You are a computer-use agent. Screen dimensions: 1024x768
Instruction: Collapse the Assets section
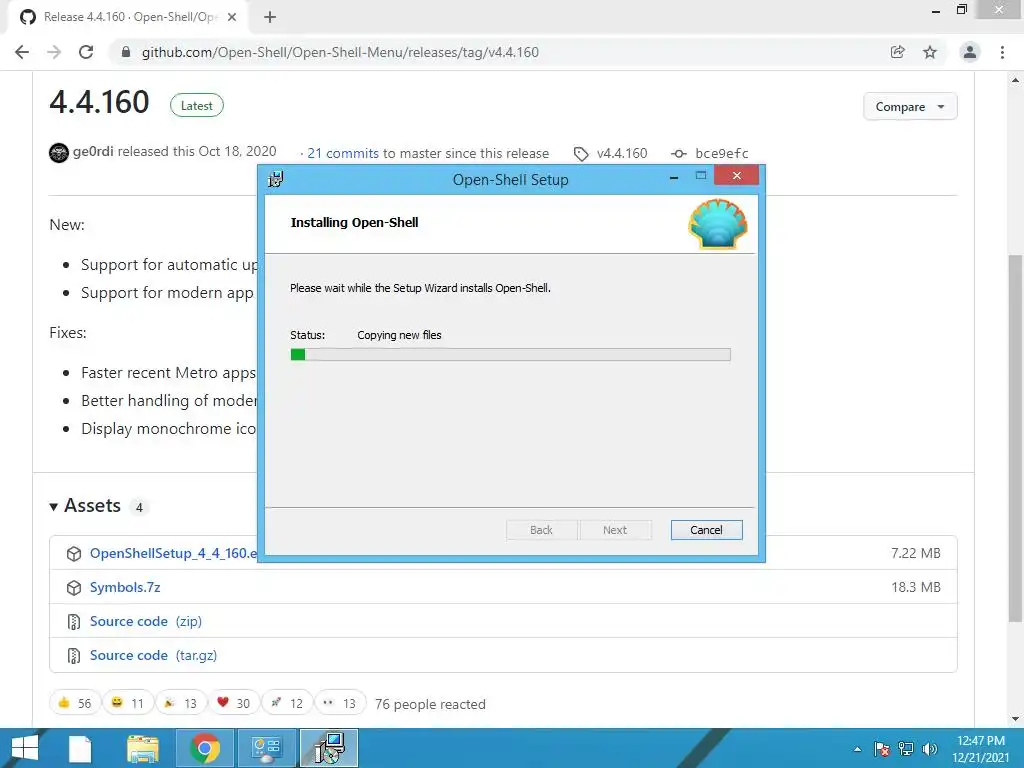(x=86, y=506)
